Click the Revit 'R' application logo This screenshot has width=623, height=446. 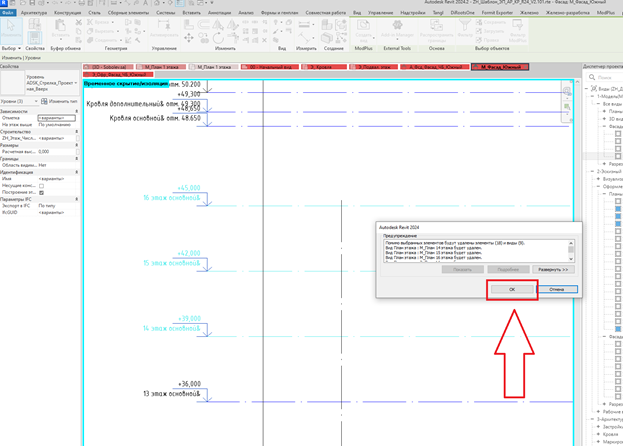pyautogui.click(x=4, y=3)
